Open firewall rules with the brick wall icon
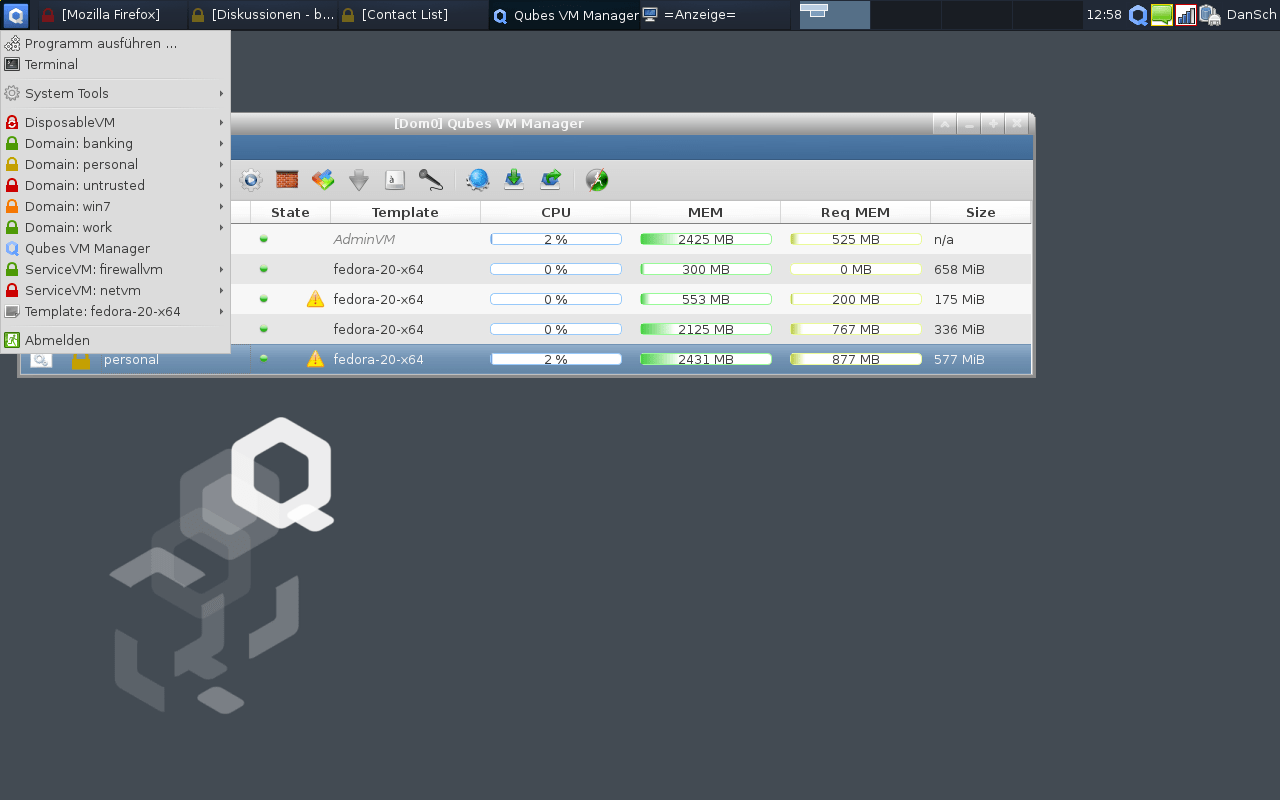Screen dimensions: 1280x800 [x=287, y=180]
